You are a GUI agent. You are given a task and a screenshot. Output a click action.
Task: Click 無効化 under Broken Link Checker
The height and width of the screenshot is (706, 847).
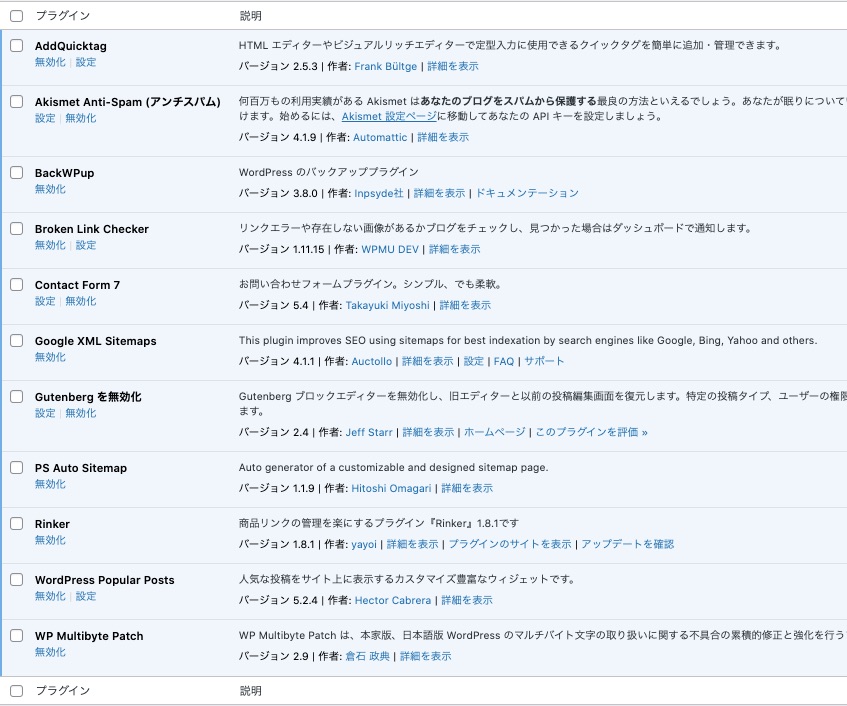click(50, 245)
